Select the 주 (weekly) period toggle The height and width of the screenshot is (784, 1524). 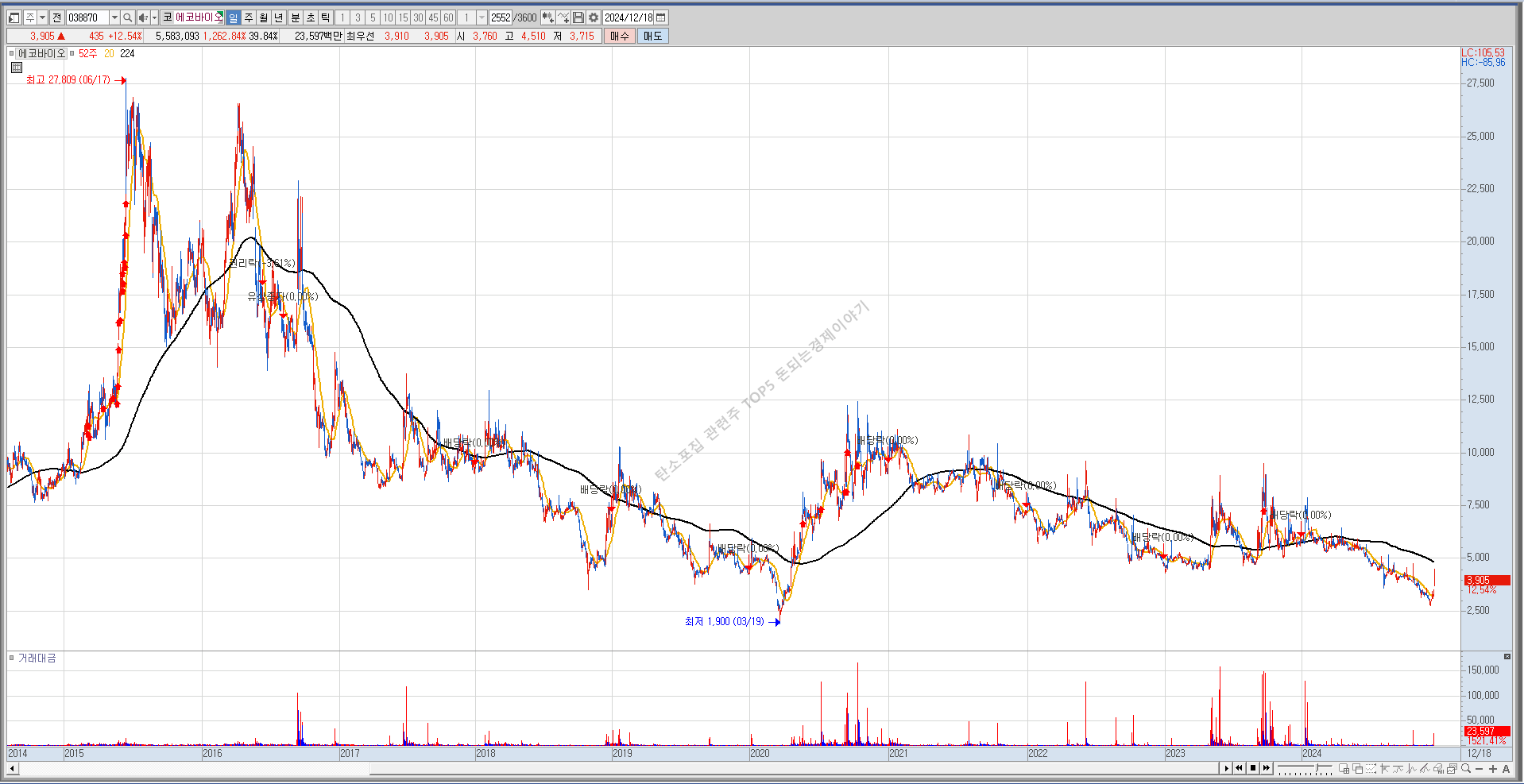point(248,17)
